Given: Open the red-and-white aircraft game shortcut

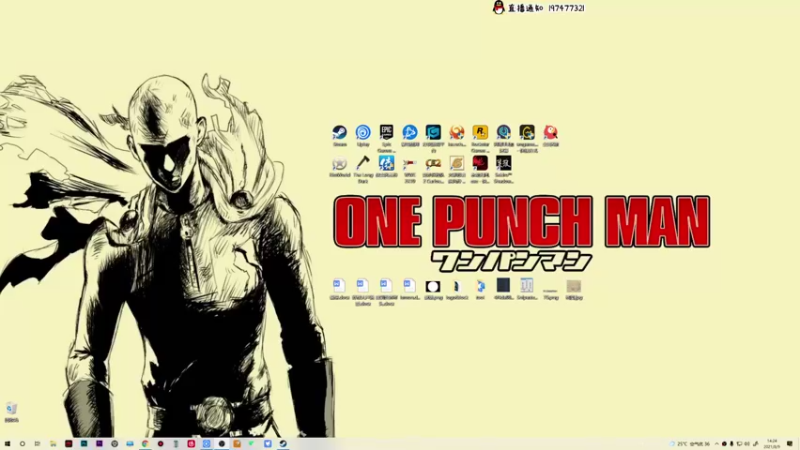Looking at the screenshot, I should (410, 169).
